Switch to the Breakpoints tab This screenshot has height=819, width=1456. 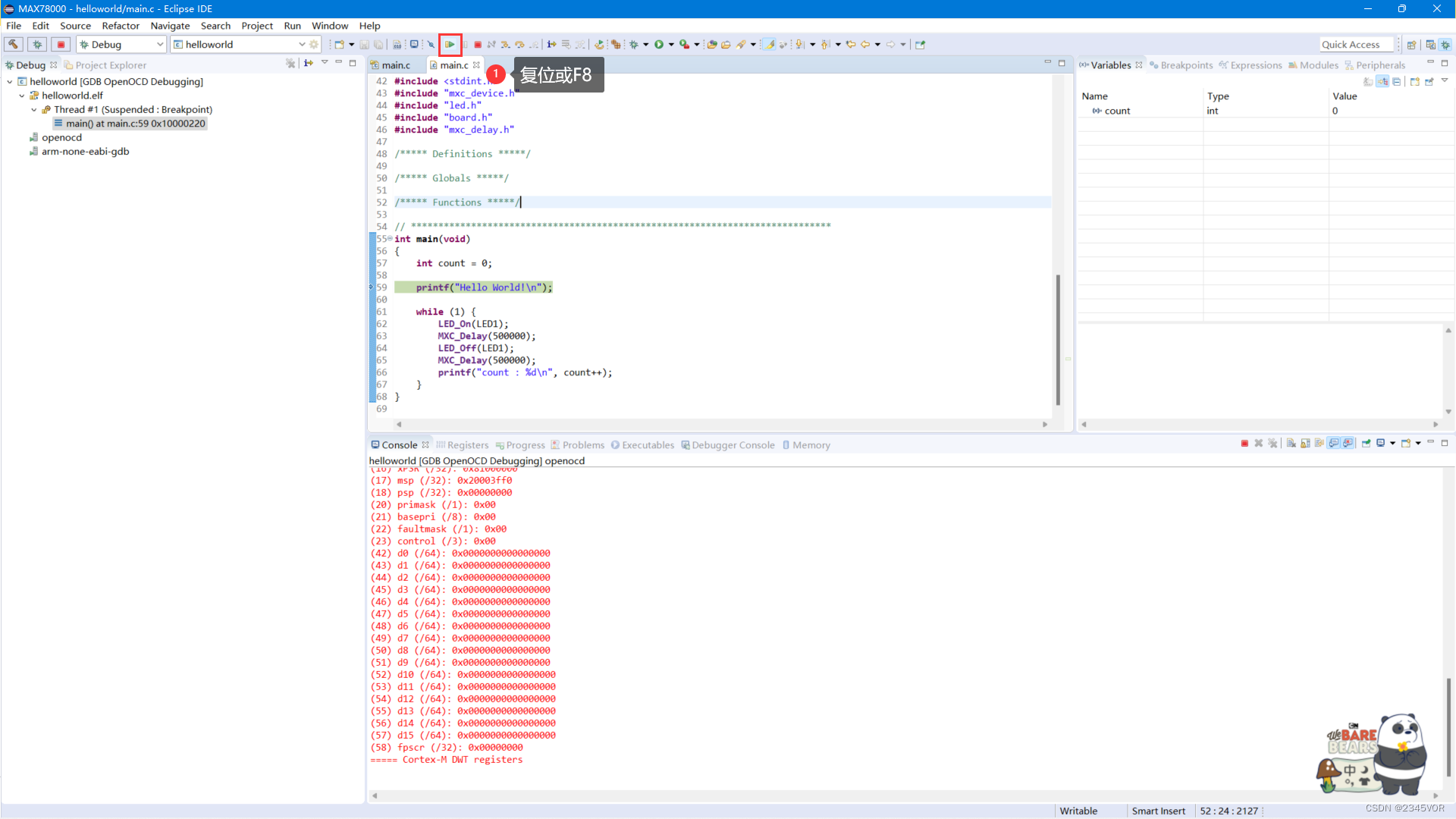click(x=1181, y=65)
